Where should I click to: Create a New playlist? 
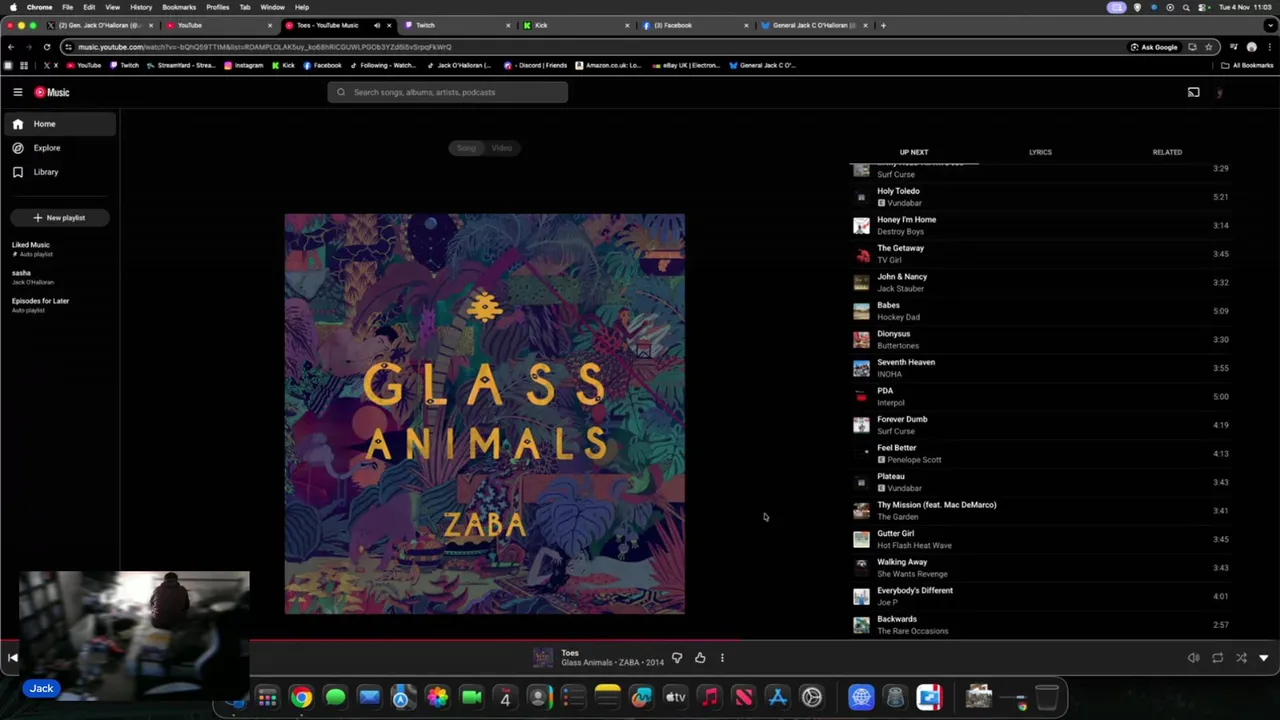(59, 218)
